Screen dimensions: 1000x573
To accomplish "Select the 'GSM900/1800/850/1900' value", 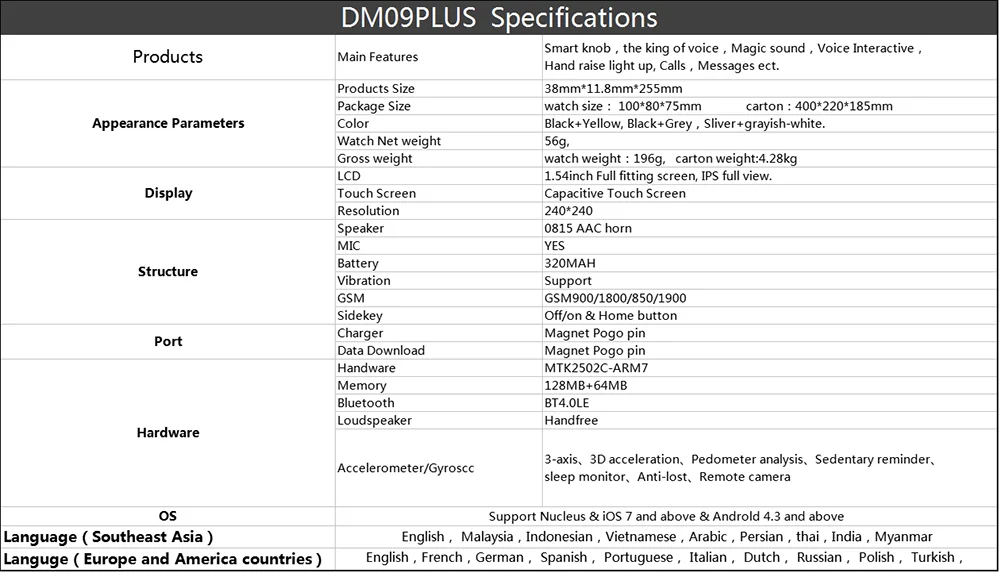I will pyautogui.click(x=615, y=298).
